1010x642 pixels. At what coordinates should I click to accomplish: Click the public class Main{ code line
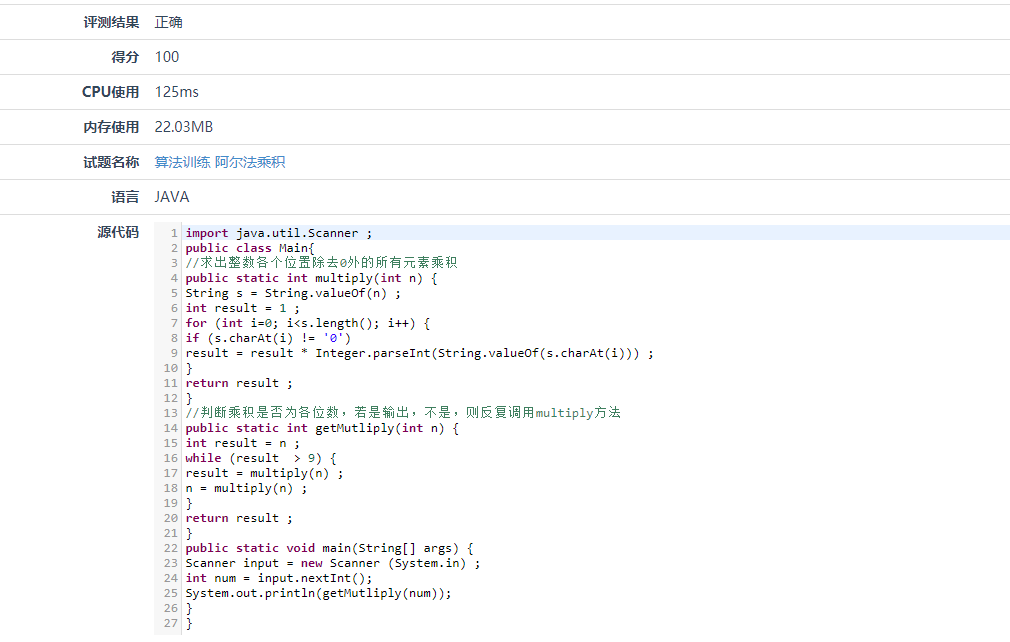pyautogui.click(x=250, y=248)
